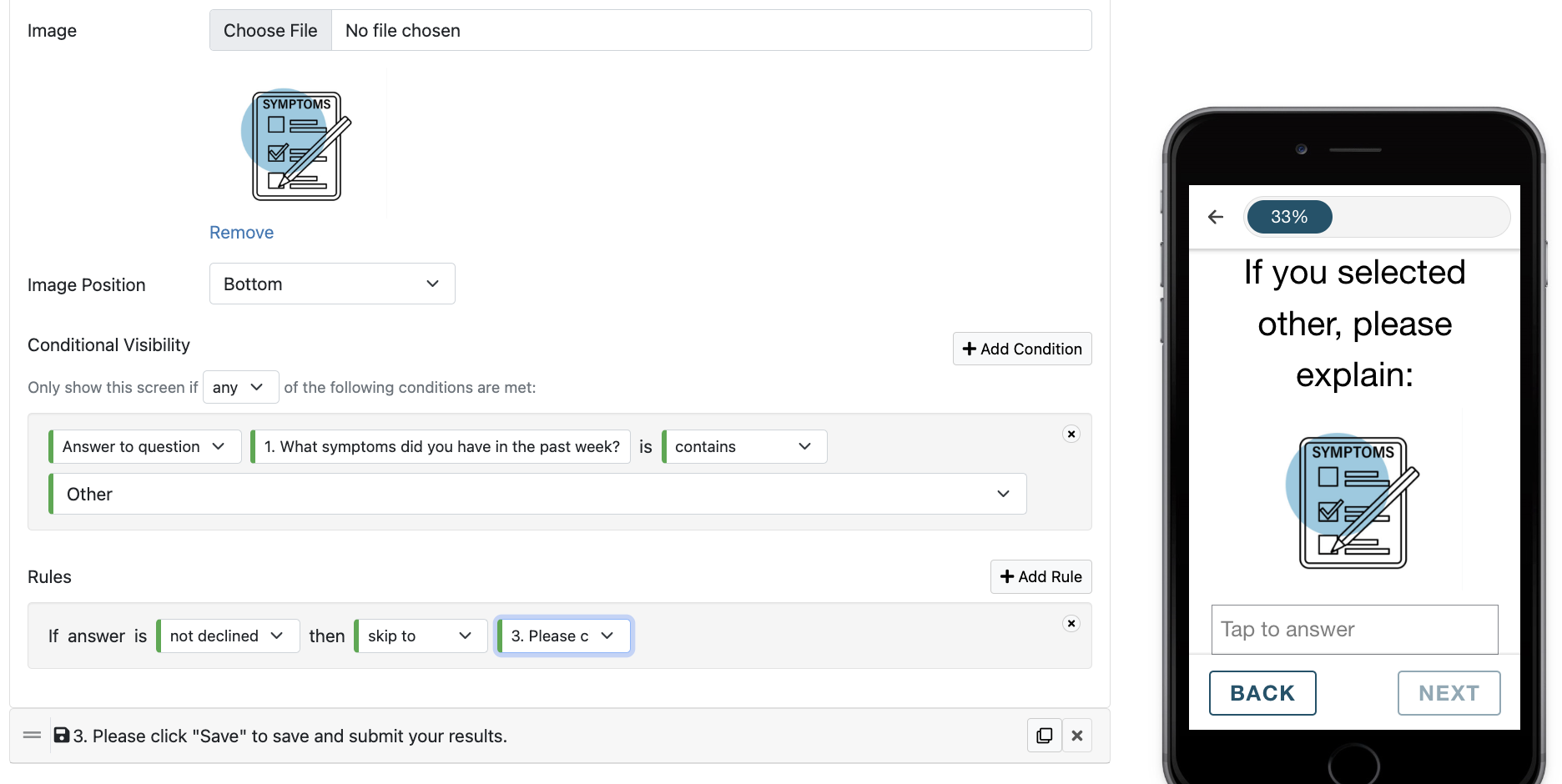Open the Image Position dropdown showing Bottom
This screenshot has height=784, width=1562.
tap(332, 284)
